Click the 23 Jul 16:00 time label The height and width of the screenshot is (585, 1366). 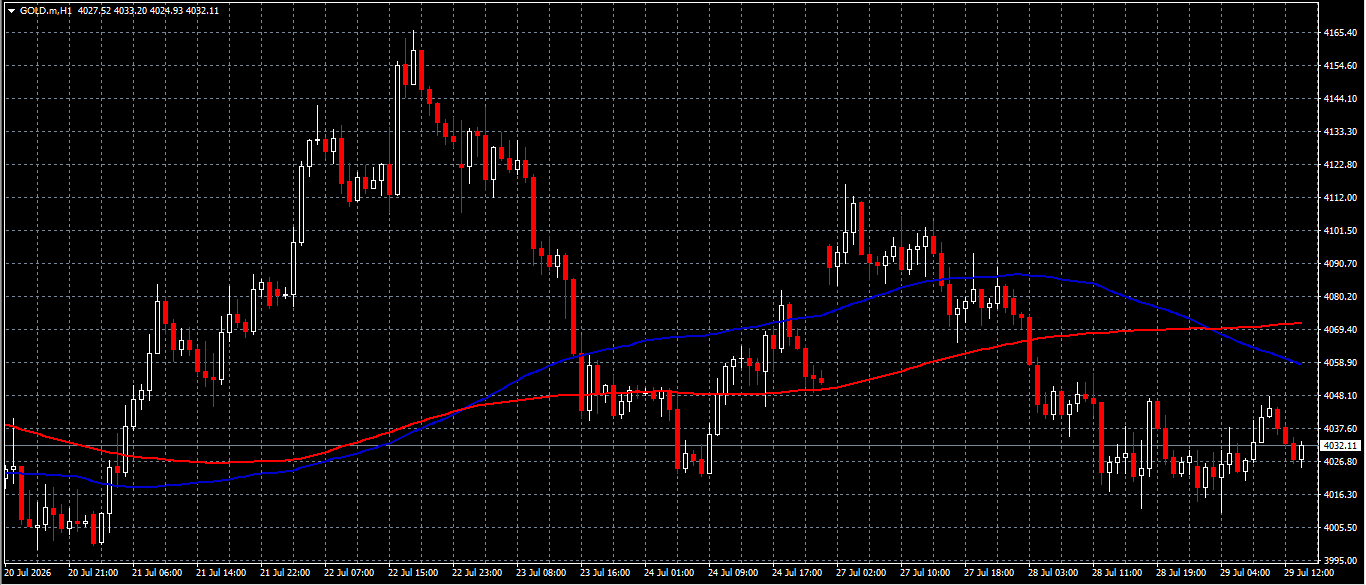[x=605, y=574]
